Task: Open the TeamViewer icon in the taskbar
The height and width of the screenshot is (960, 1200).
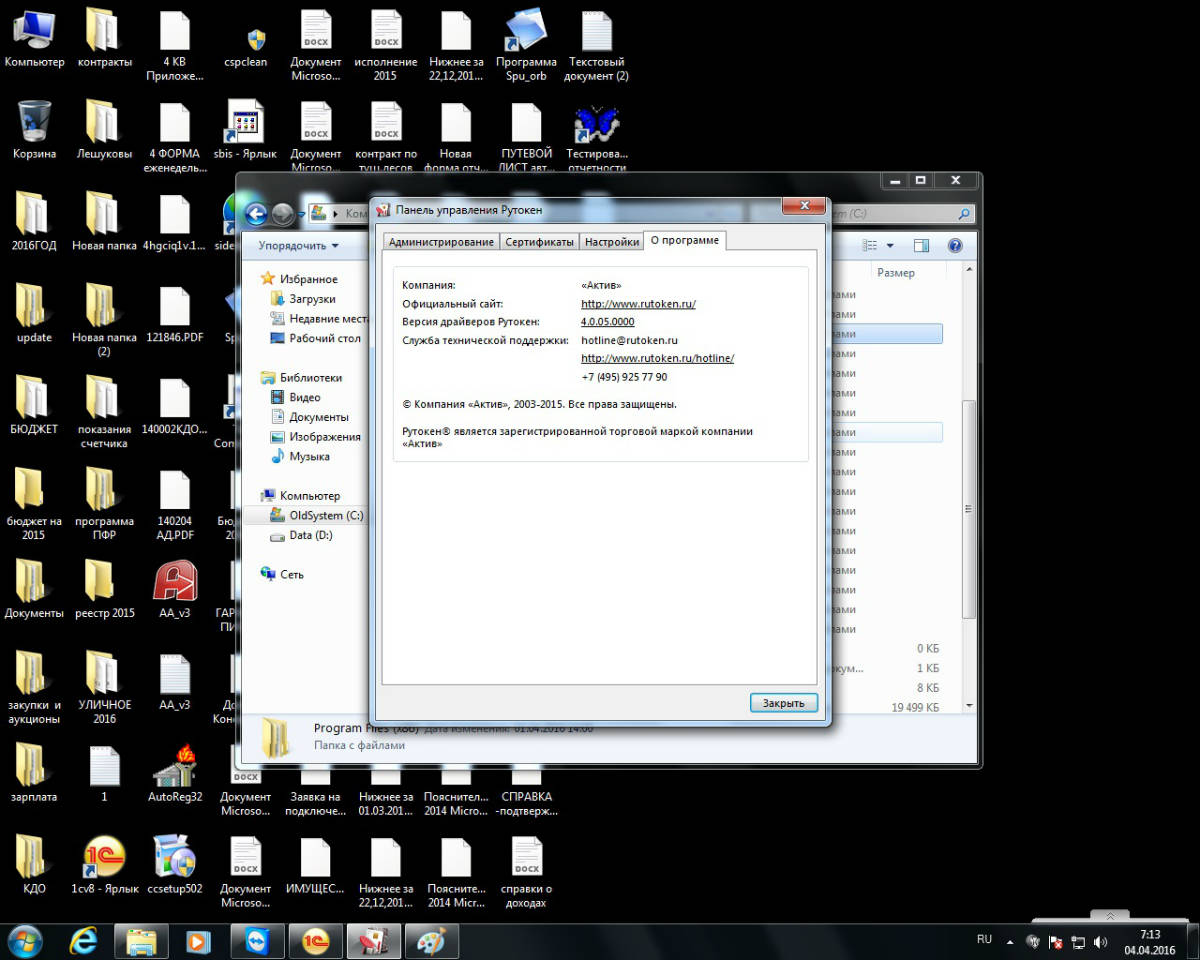Action: 257,941
